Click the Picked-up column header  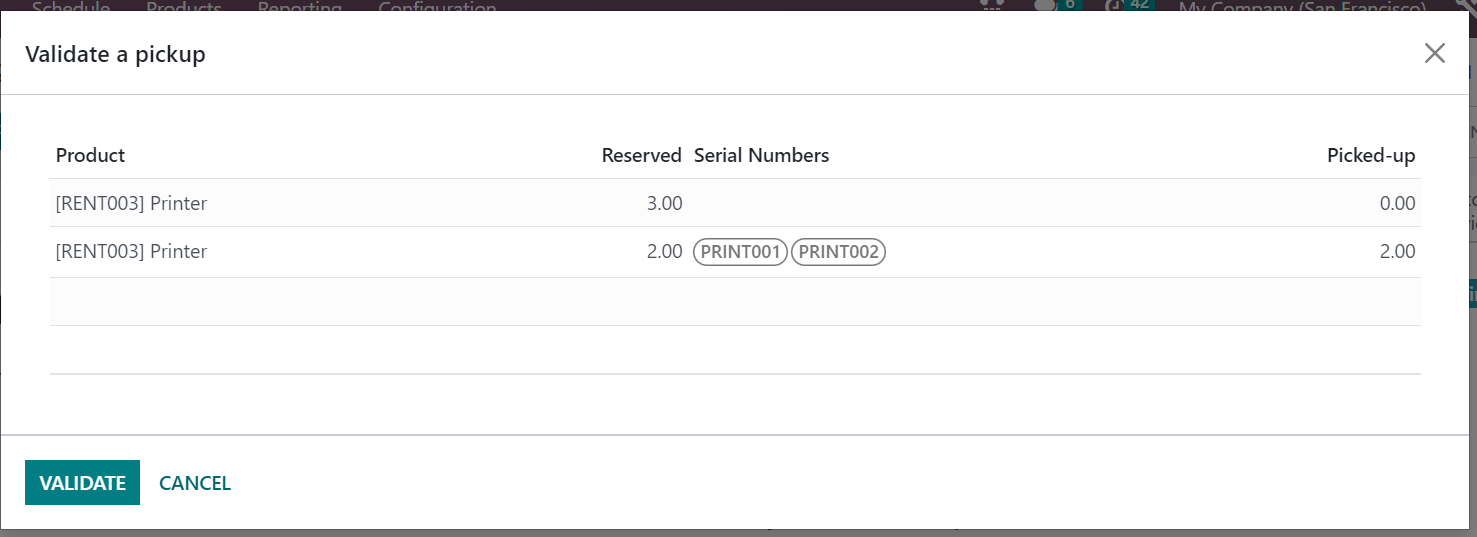point(1371,155)
